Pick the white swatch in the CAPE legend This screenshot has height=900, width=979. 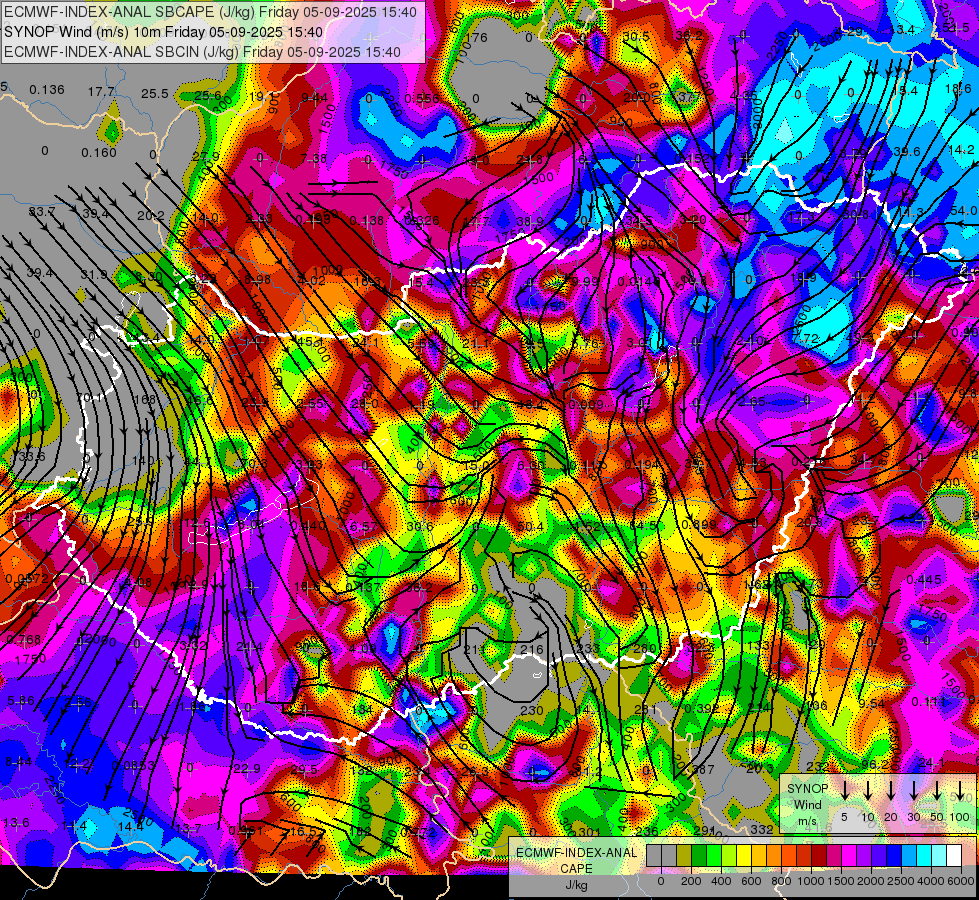point(953,856)
